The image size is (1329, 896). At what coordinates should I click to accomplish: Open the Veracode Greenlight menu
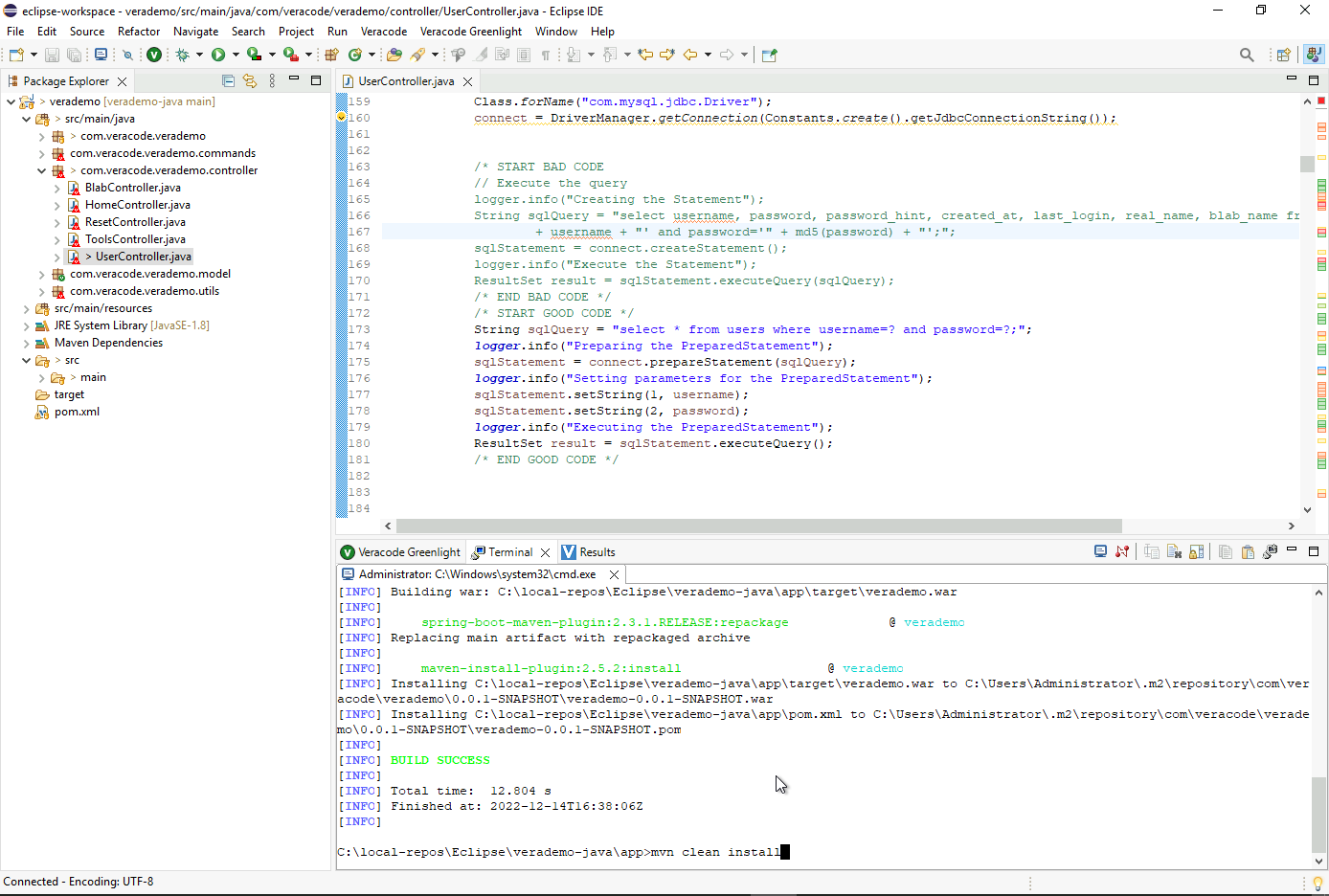471,32
